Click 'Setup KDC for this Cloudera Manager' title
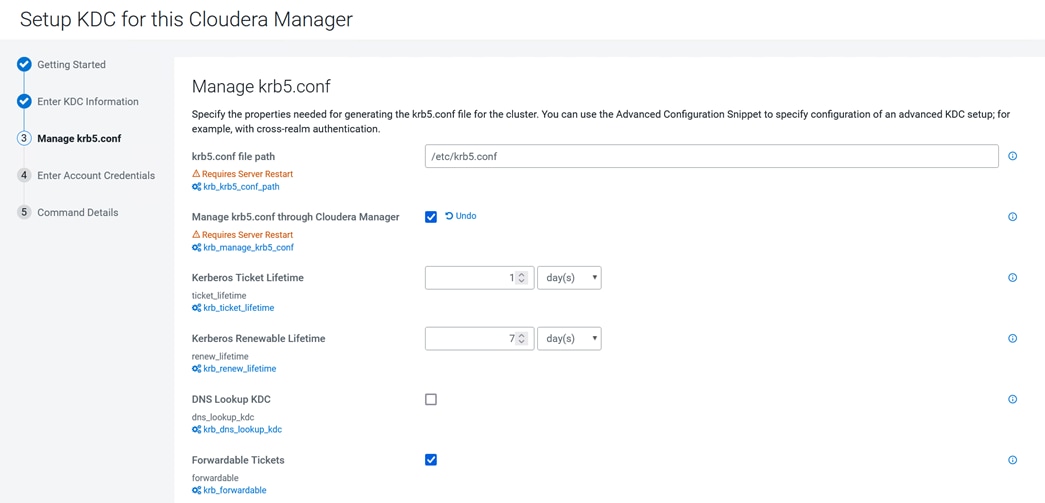1045x503 pixels. pyautogui.click(x=186, y=19)
